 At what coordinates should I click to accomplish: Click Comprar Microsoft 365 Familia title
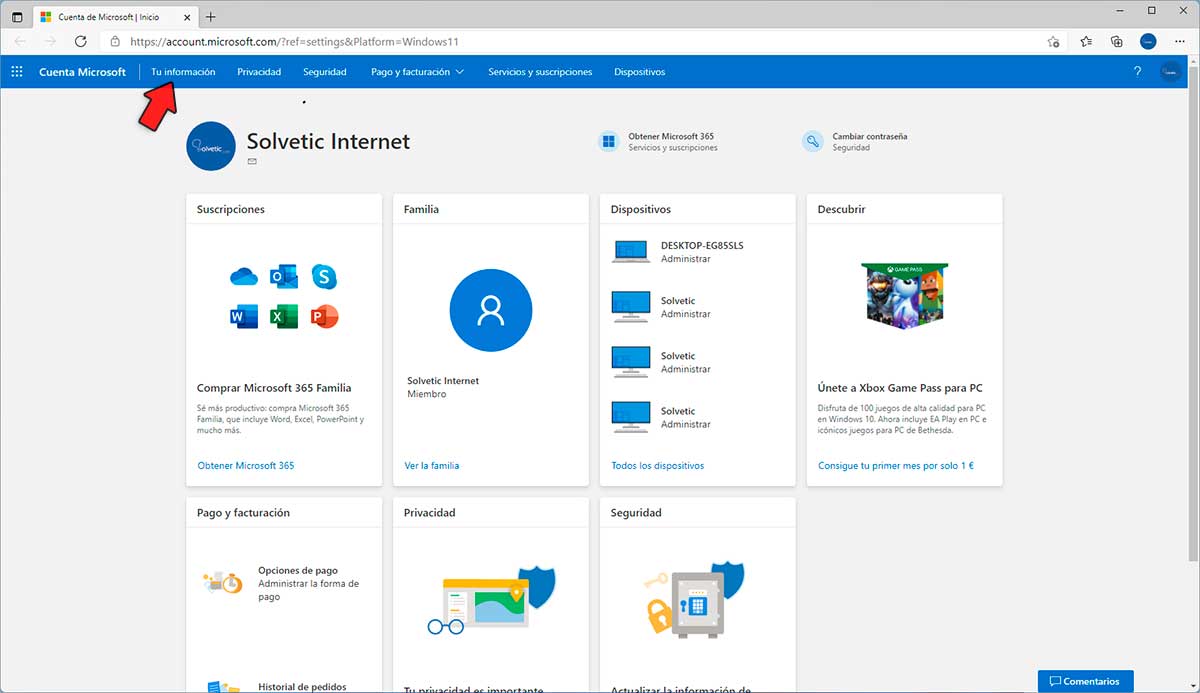274,388
